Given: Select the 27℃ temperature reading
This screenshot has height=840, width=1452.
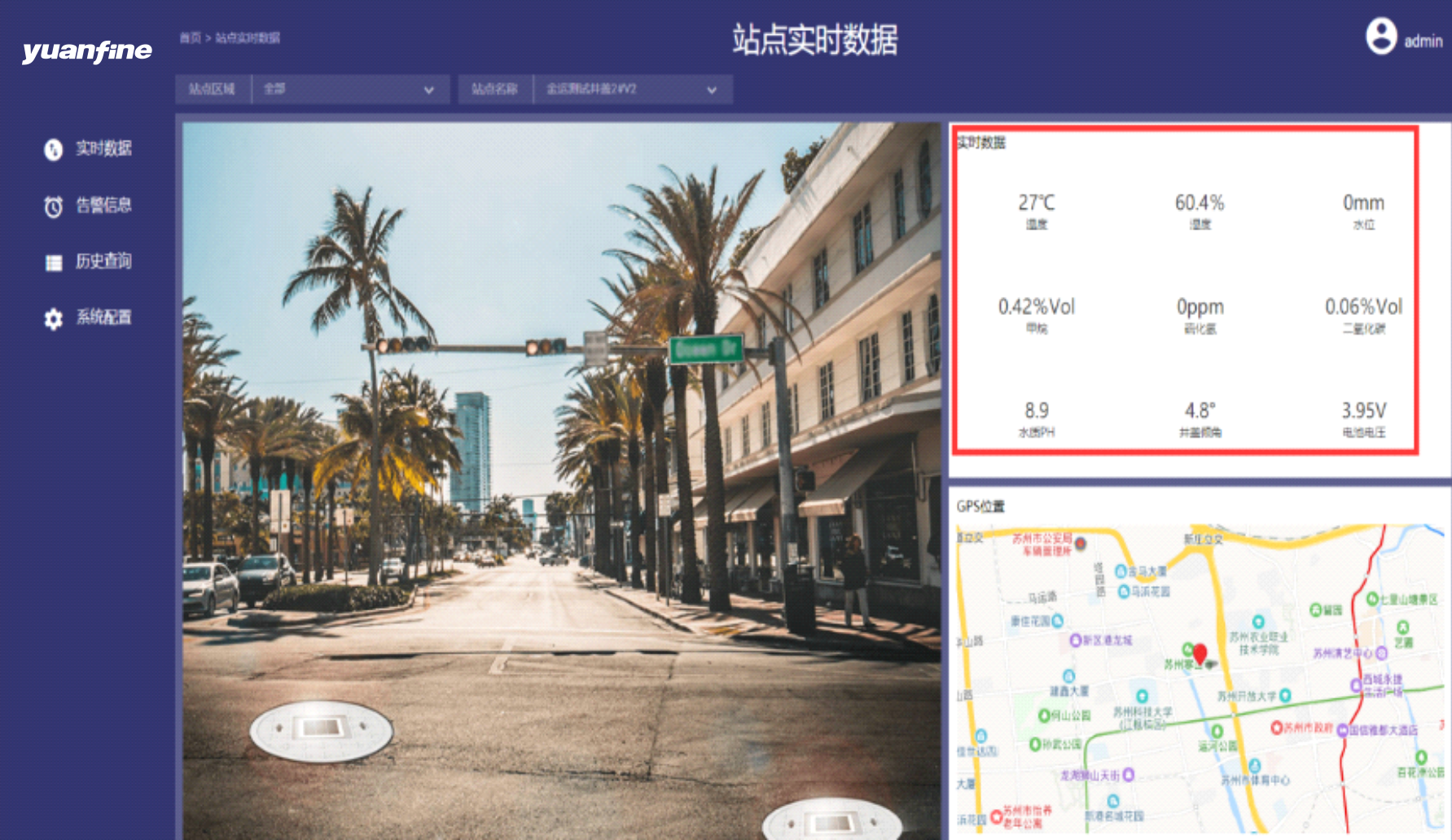Looking at the screenshot, I should pos(1036,203).
